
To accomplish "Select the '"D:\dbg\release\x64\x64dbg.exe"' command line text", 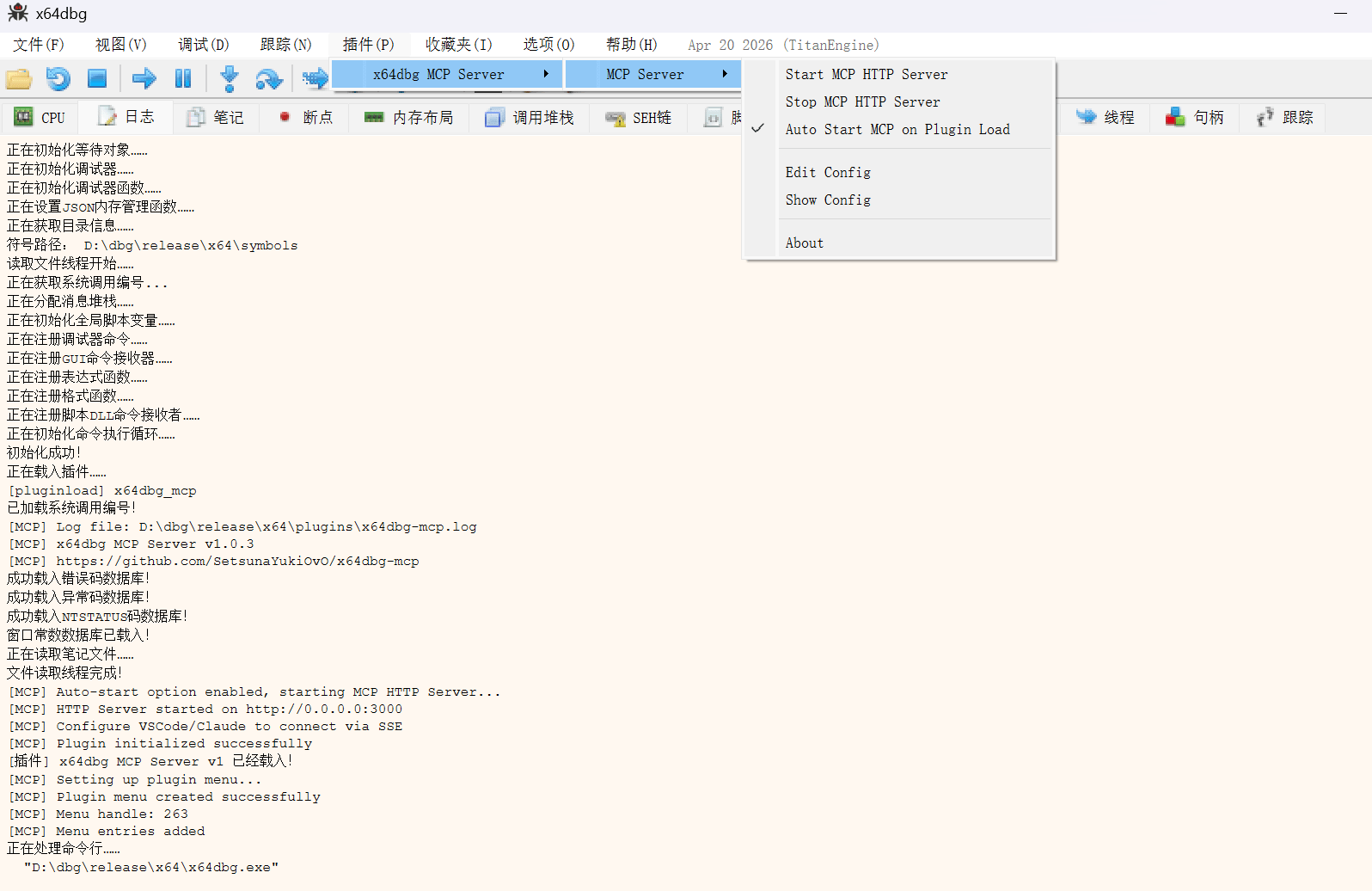I will tap(151, 868).
